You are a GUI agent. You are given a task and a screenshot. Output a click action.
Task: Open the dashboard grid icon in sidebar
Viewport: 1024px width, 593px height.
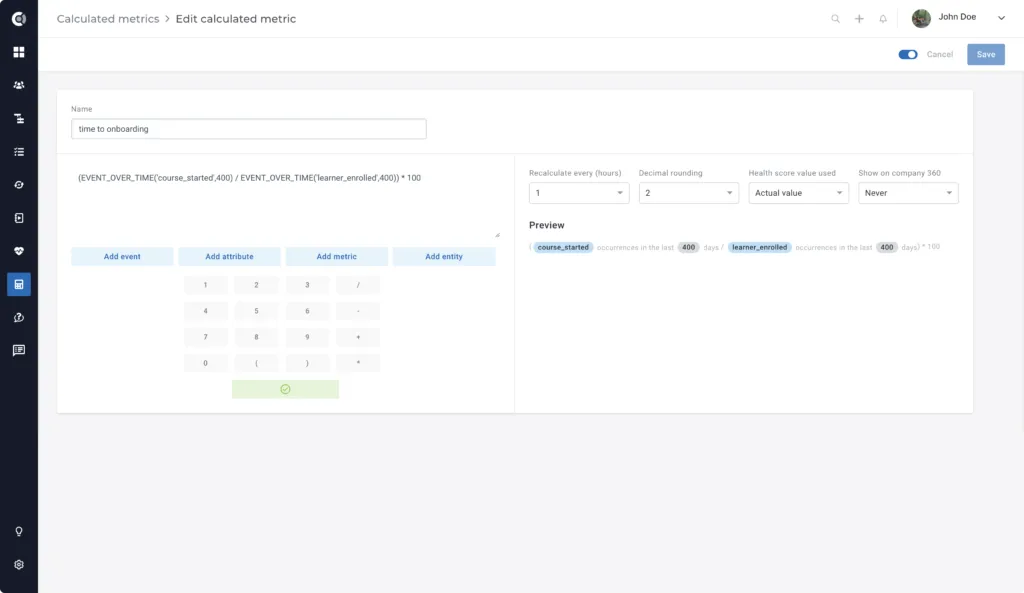(x=19, y=52)
